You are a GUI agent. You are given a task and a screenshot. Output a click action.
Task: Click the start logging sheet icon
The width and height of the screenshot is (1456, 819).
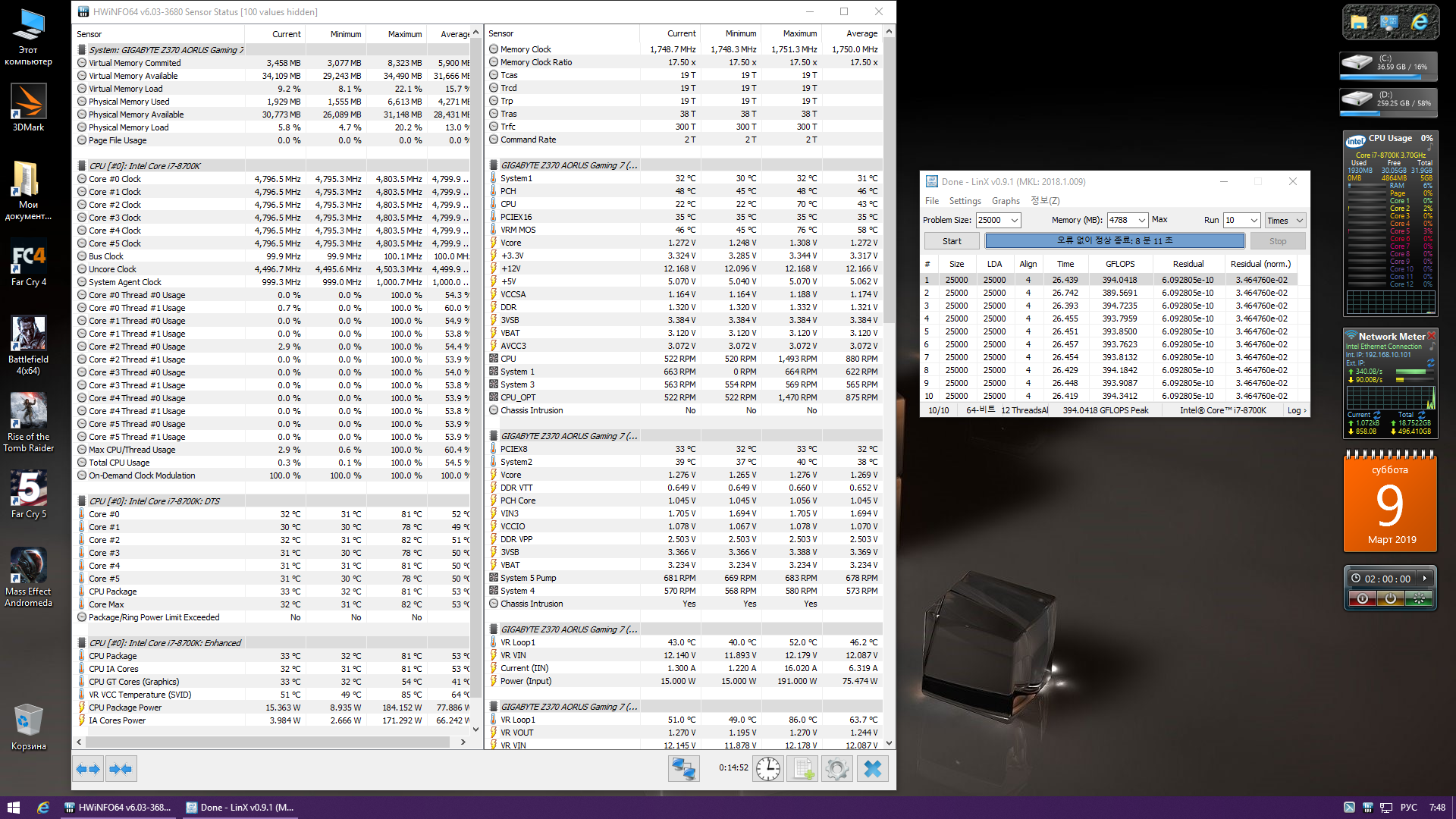(x=802, y=769)
